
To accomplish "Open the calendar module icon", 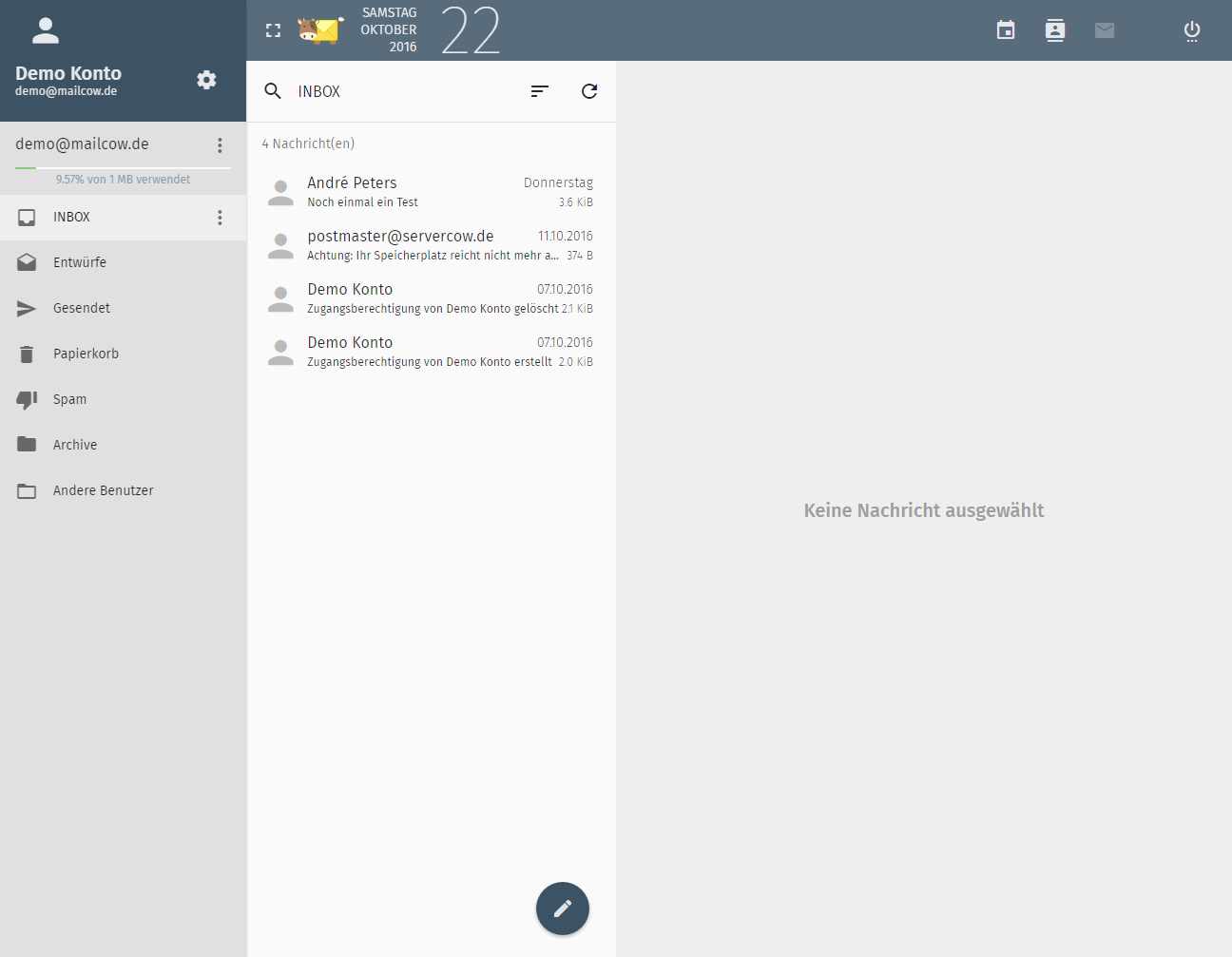I will 1006,30.
